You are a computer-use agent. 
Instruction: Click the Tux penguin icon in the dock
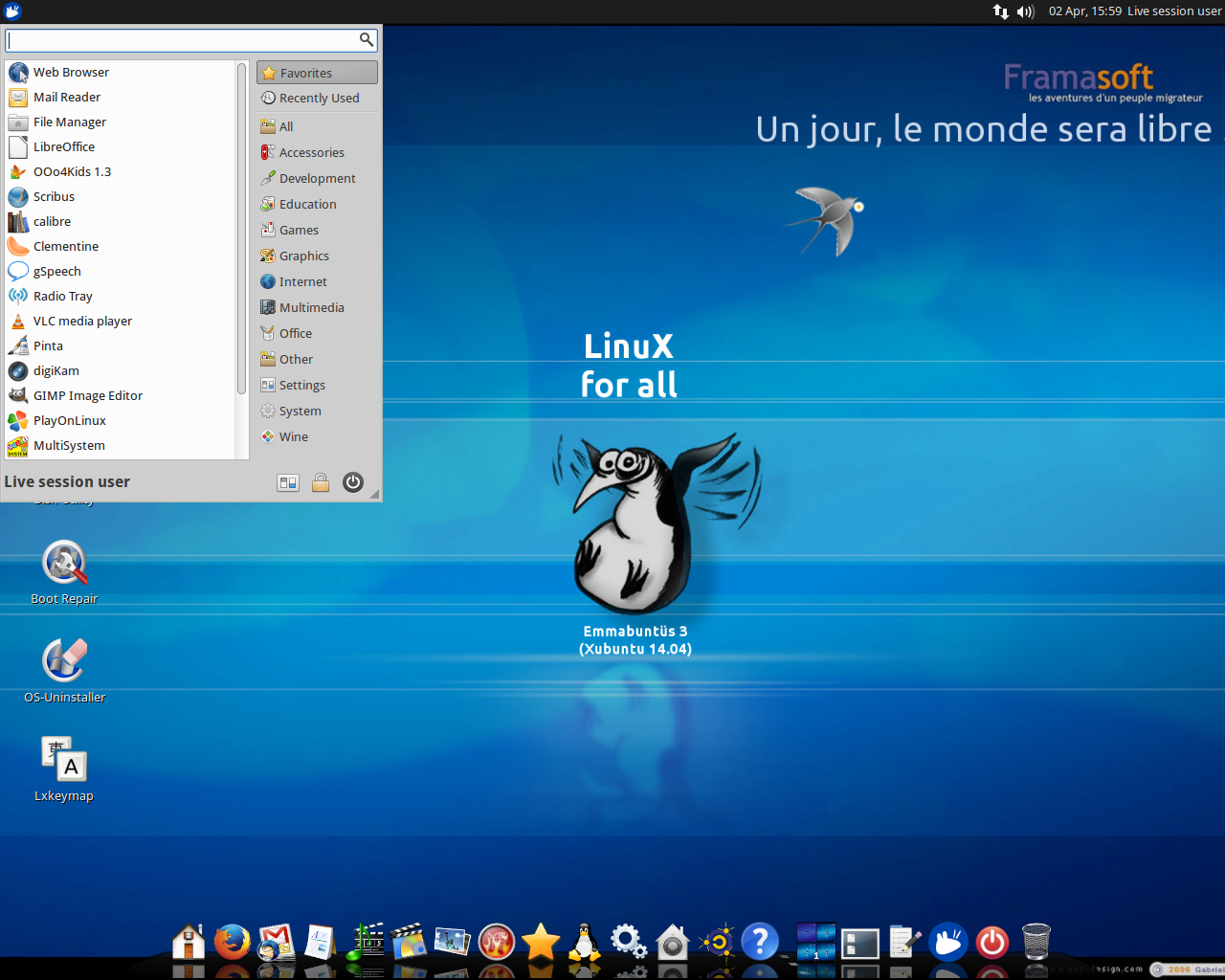584,942
